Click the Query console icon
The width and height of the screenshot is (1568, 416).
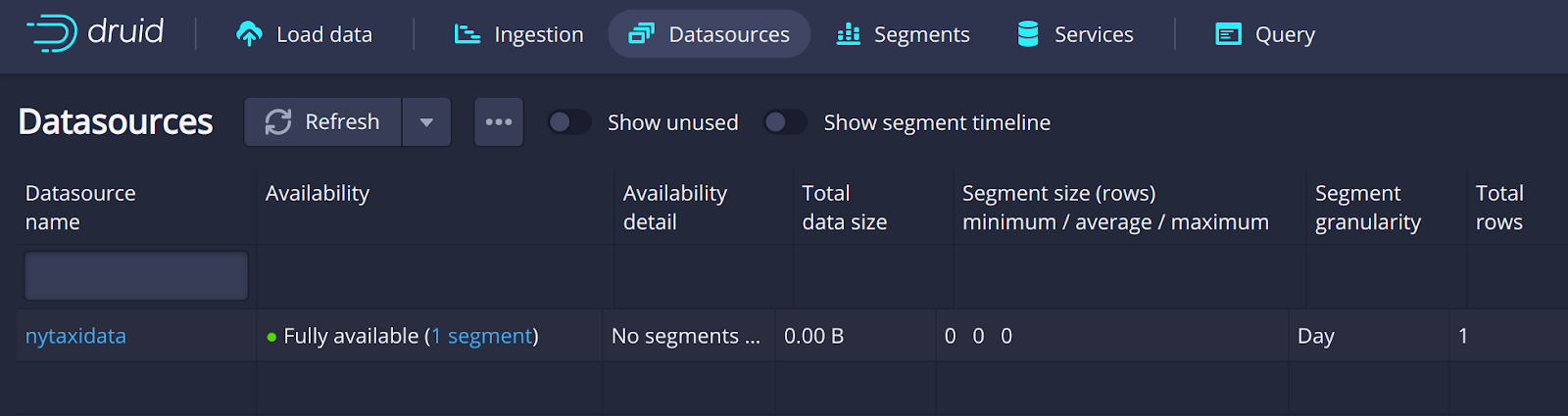coord(1228,34)
